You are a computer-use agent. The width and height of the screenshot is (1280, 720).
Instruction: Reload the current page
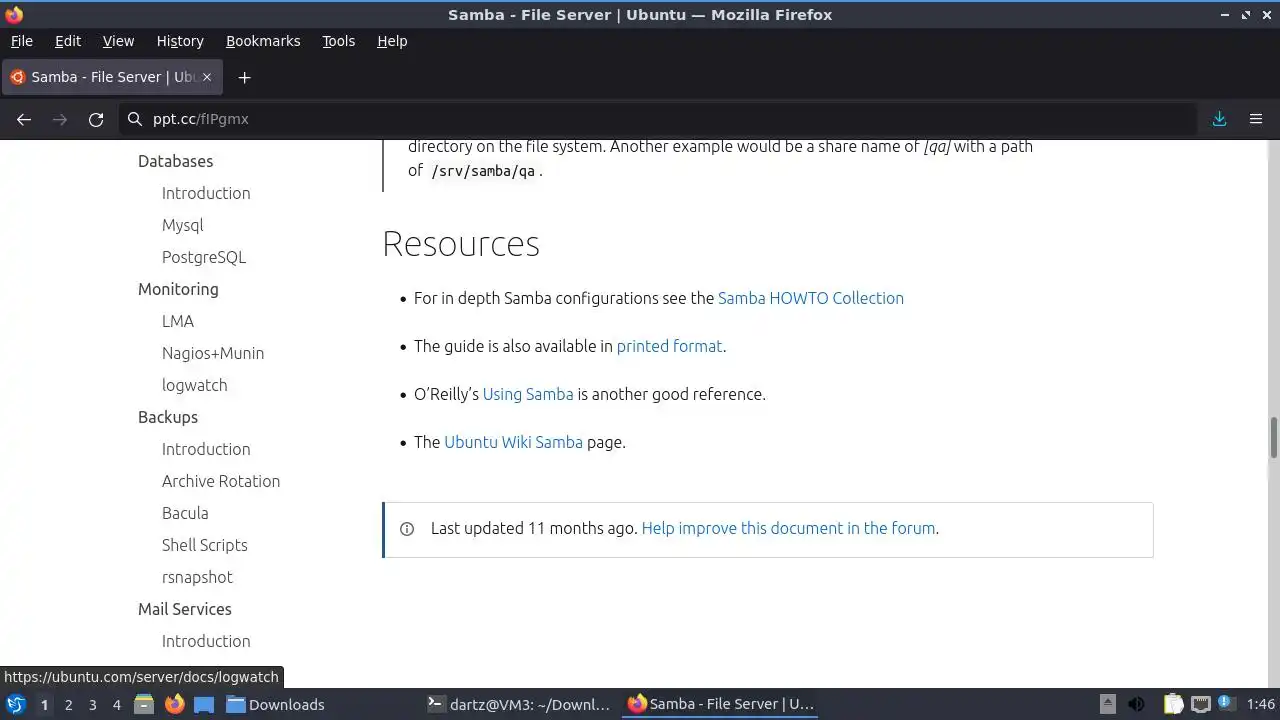pyautogui.click(x=96, y=119)
